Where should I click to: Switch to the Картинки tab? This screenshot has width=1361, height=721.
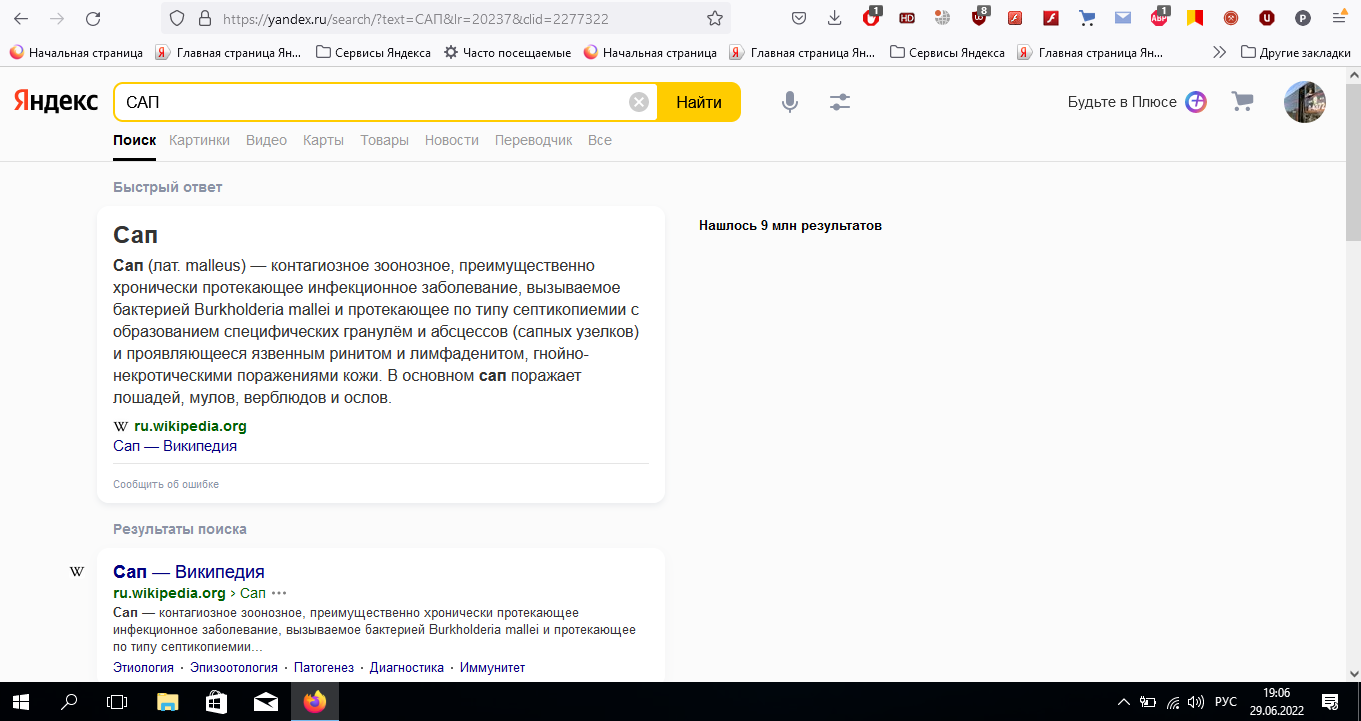(x=199, y=140)
